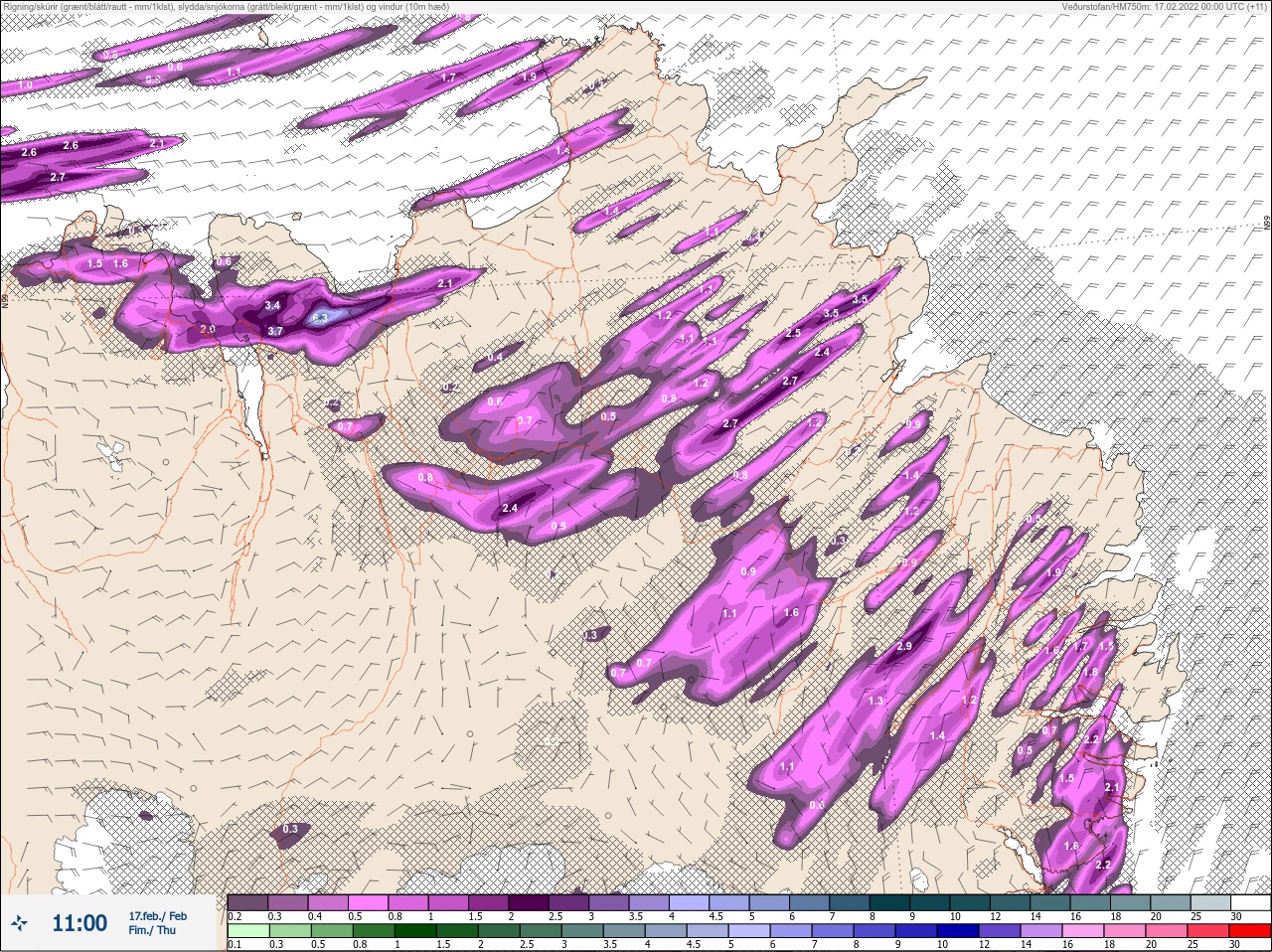This screenshot has height=952, width=1272.
Task: Click upper legend swatch between 0.2 and 0.3
Action: 247,903
